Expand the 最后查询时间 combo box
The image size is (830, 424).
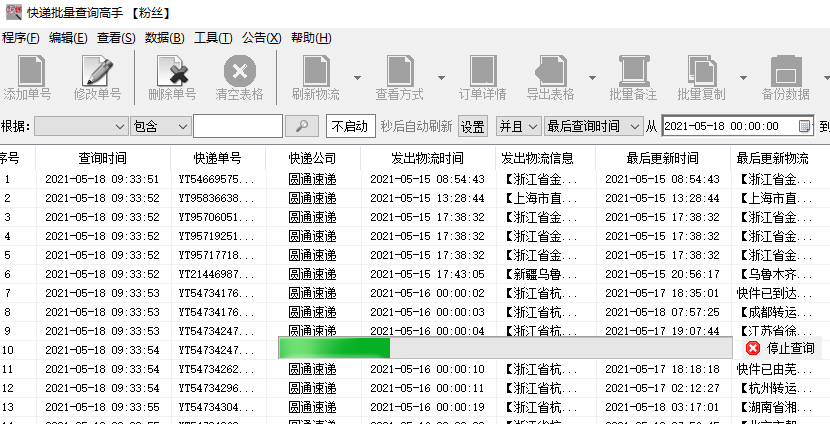(593, 127)
